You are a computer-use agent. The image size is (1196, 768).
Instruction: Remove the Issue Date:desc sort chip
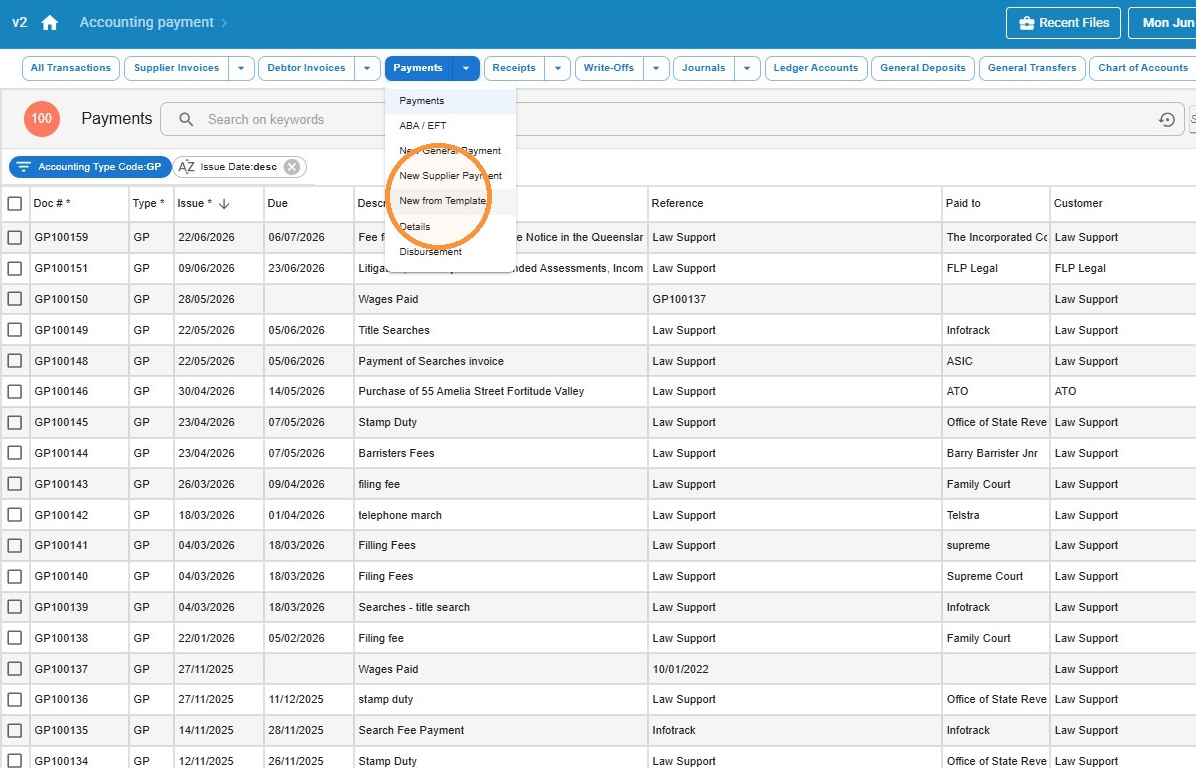[x=292, y=166]
